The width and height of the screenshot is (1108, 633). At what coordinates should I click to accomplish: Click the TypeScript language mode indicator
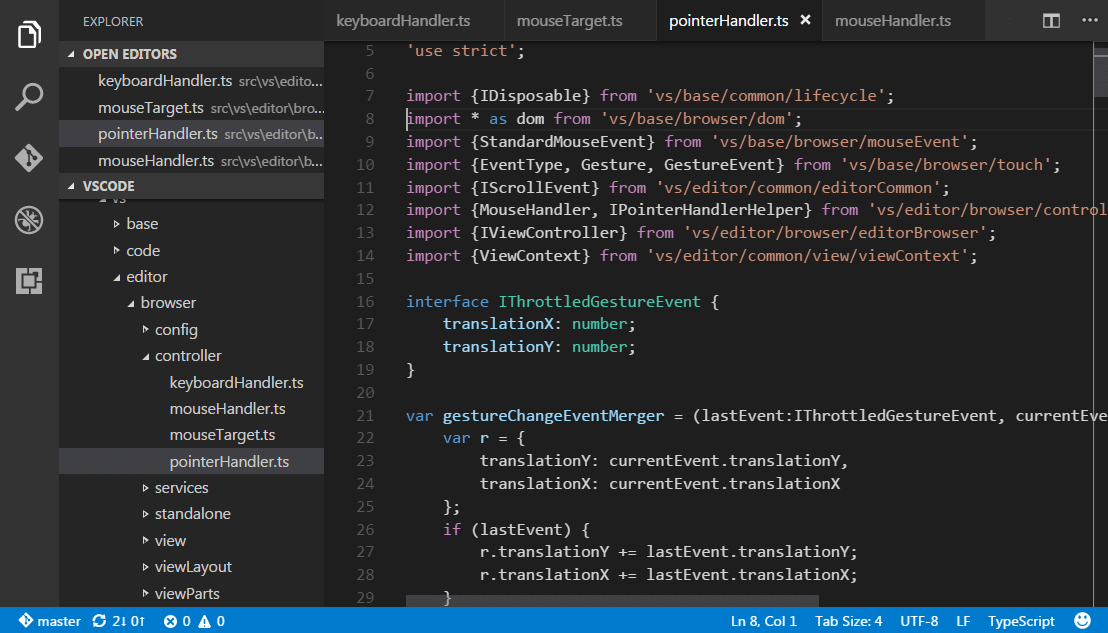pos(1021,620)
